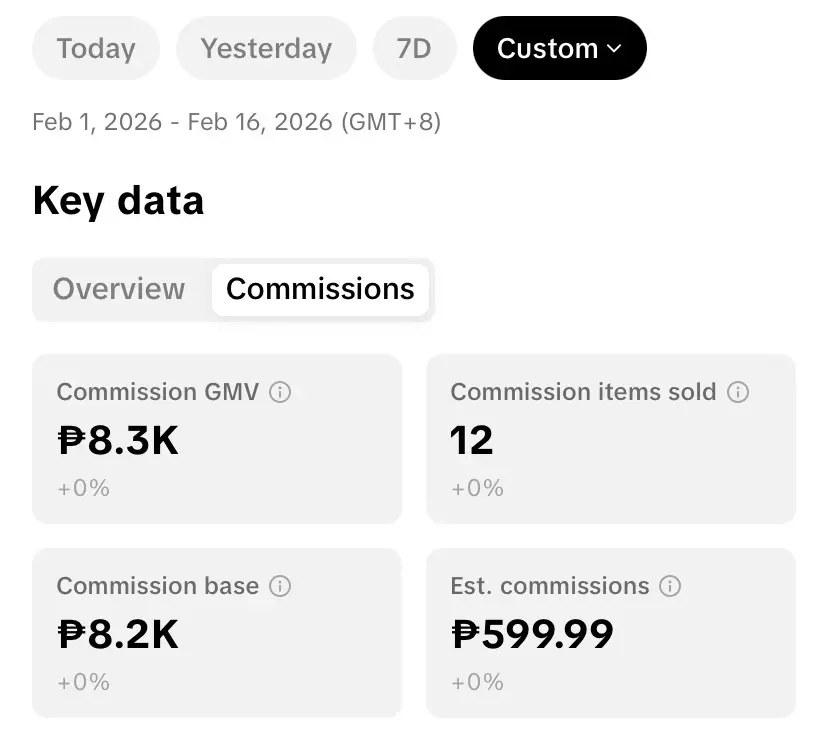The height and width of the screenshot is (744, 828).
Task: Open the Est. commissions ₱599.99 card
Action: [611, 633]
